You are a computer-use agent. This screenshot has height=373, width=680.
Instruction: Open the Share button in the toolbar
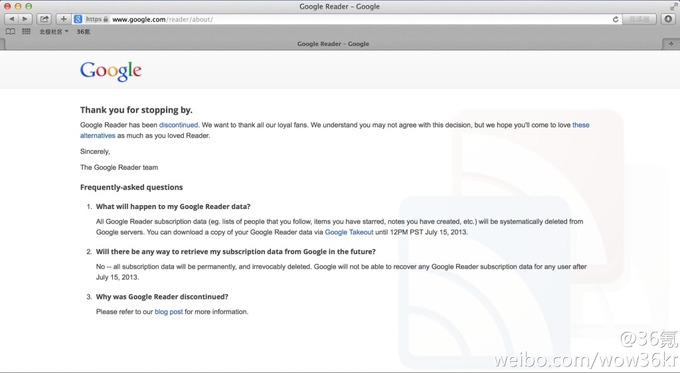(x=44, y=19)
